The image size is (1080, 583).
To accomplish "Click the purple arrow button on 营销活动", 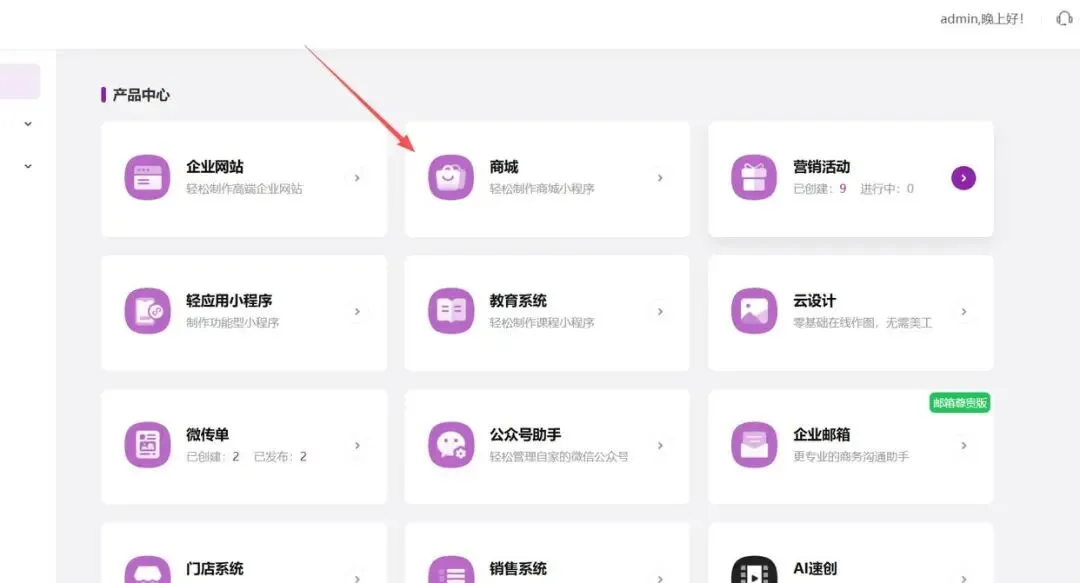I will tap(964, 178).
